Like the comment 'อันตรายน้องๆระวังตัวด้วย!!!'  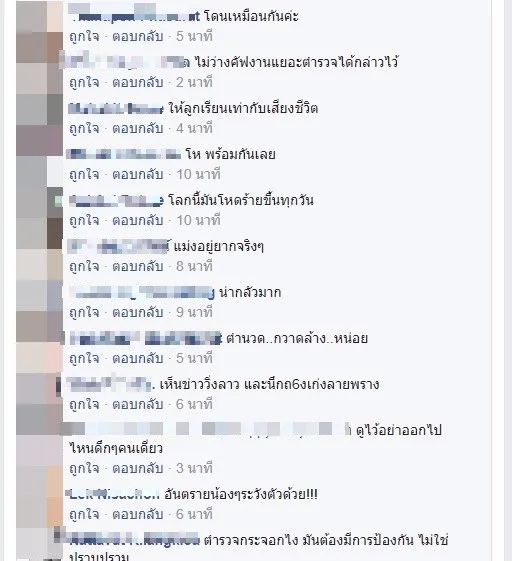click(84, 514)
